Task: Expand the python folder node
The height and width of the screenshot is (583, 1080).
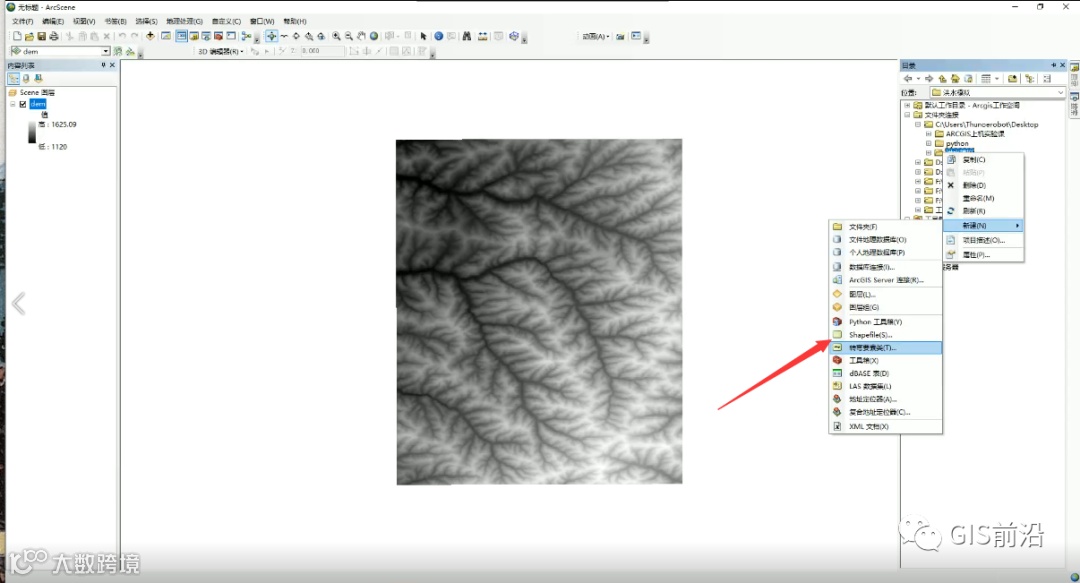Action: click(928, 143)
